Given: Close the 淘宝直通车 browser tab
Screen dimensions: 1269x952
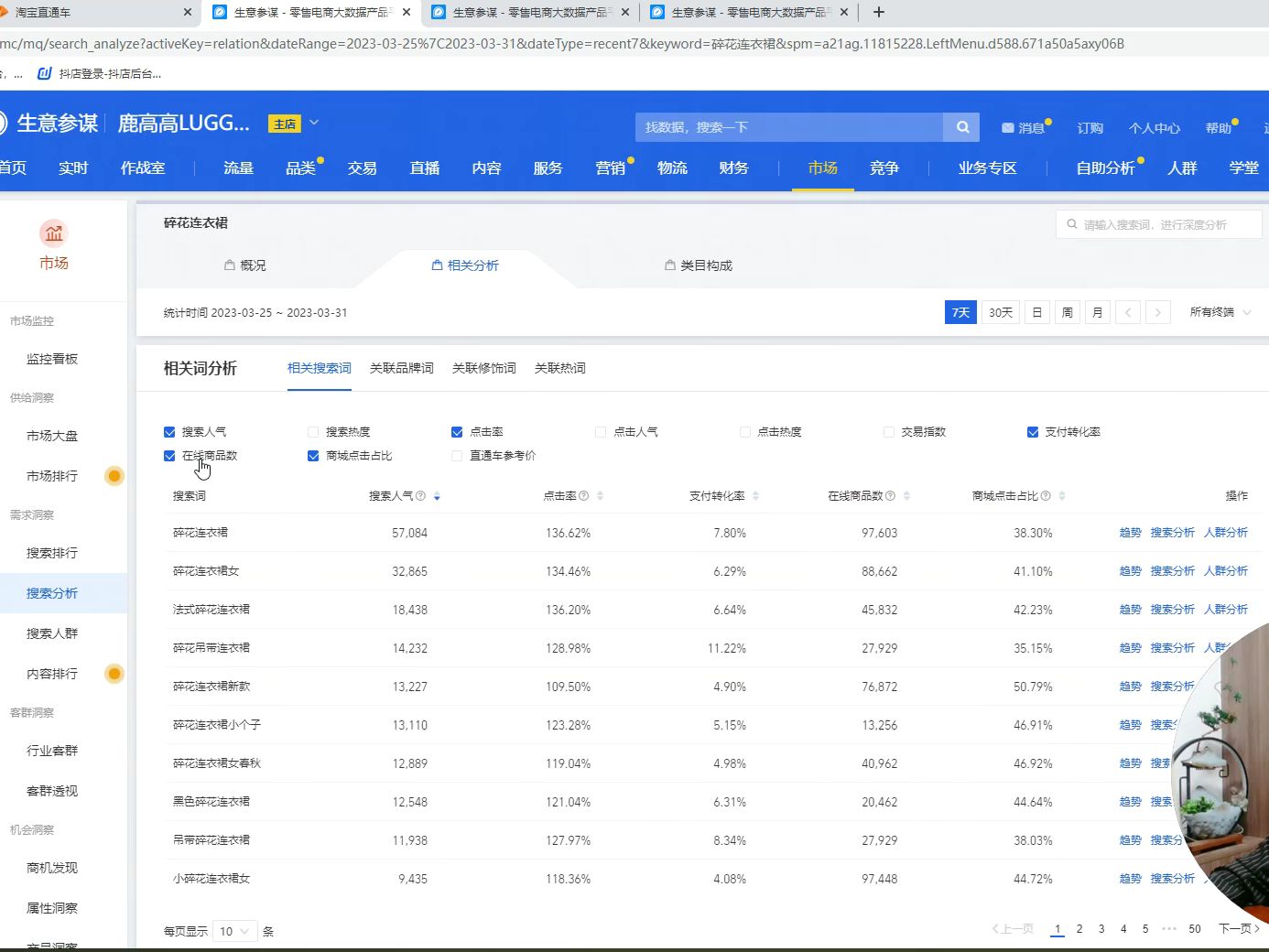Looking at the screenshot, I should tap(188, 12).
